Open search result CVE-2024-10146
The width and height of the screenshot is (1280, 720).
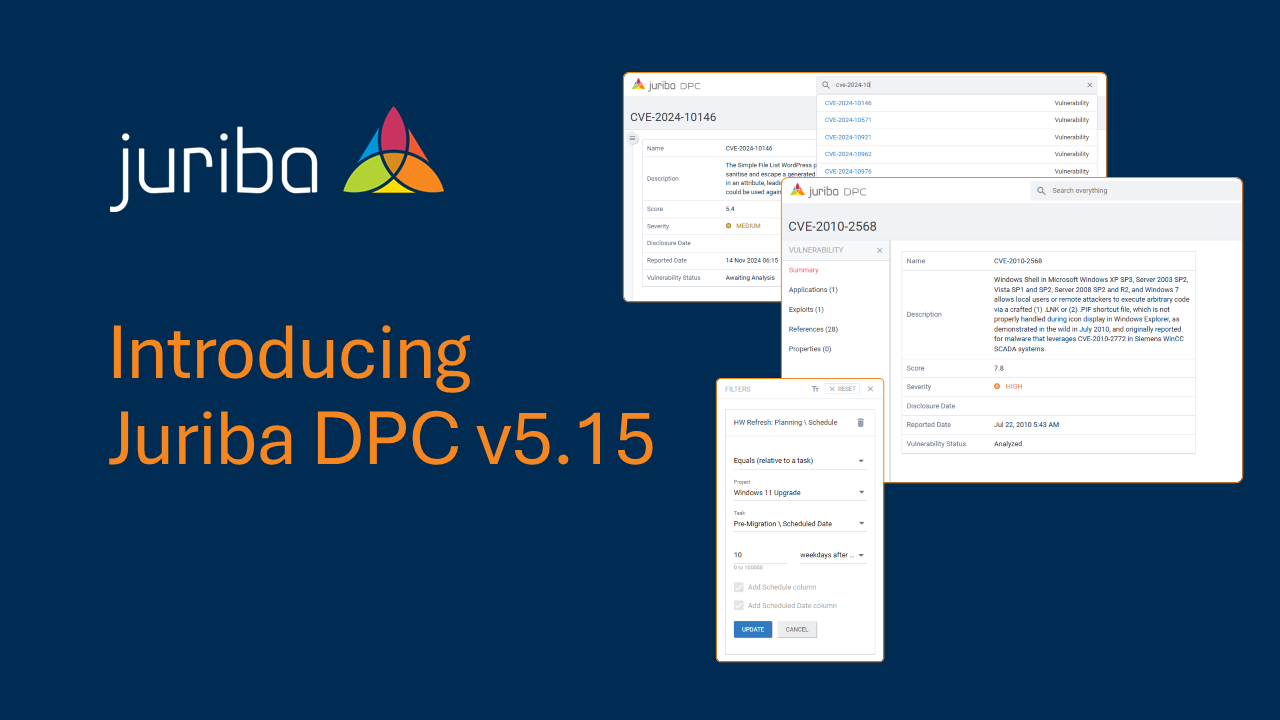848,103
